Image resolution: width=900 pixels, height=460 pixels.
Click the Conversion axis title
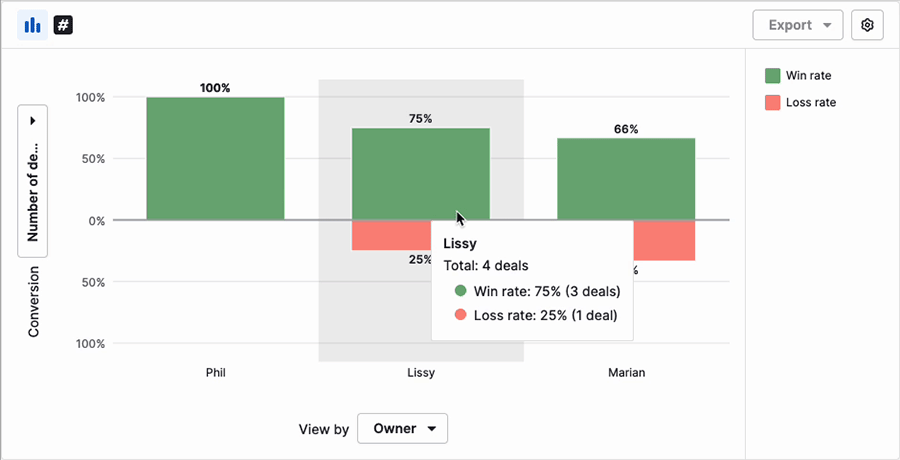click(x=33, y=301)
